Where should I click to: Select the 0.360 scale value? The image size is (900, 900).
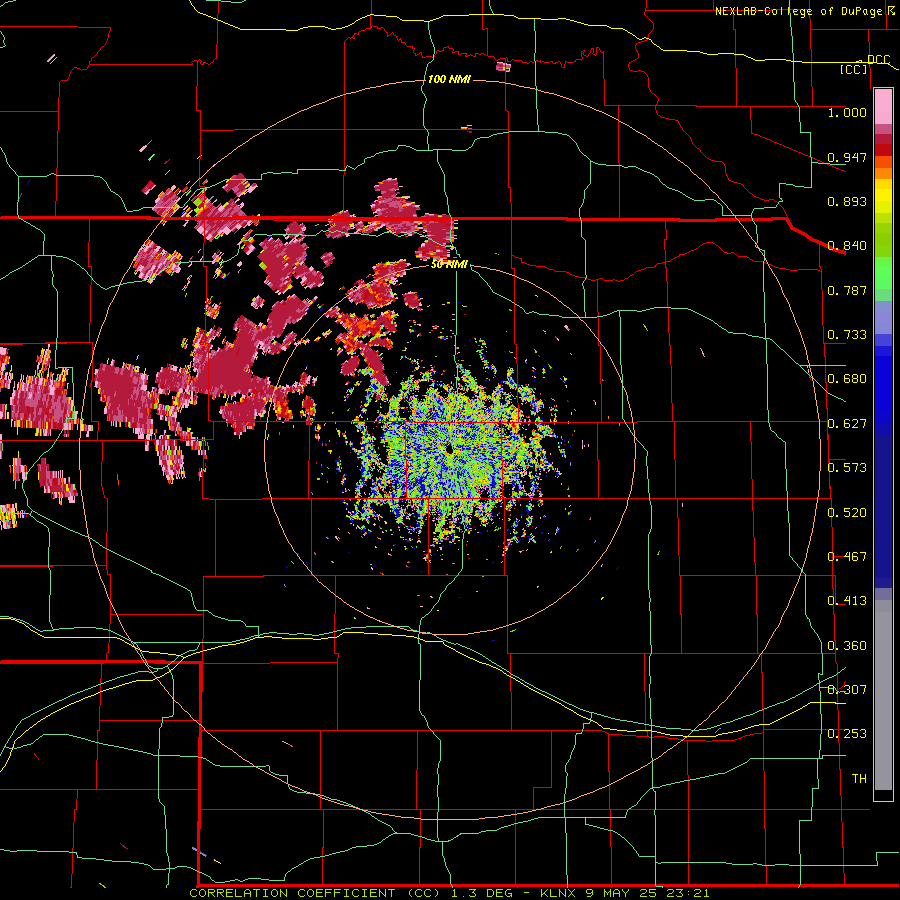point(847,646)
